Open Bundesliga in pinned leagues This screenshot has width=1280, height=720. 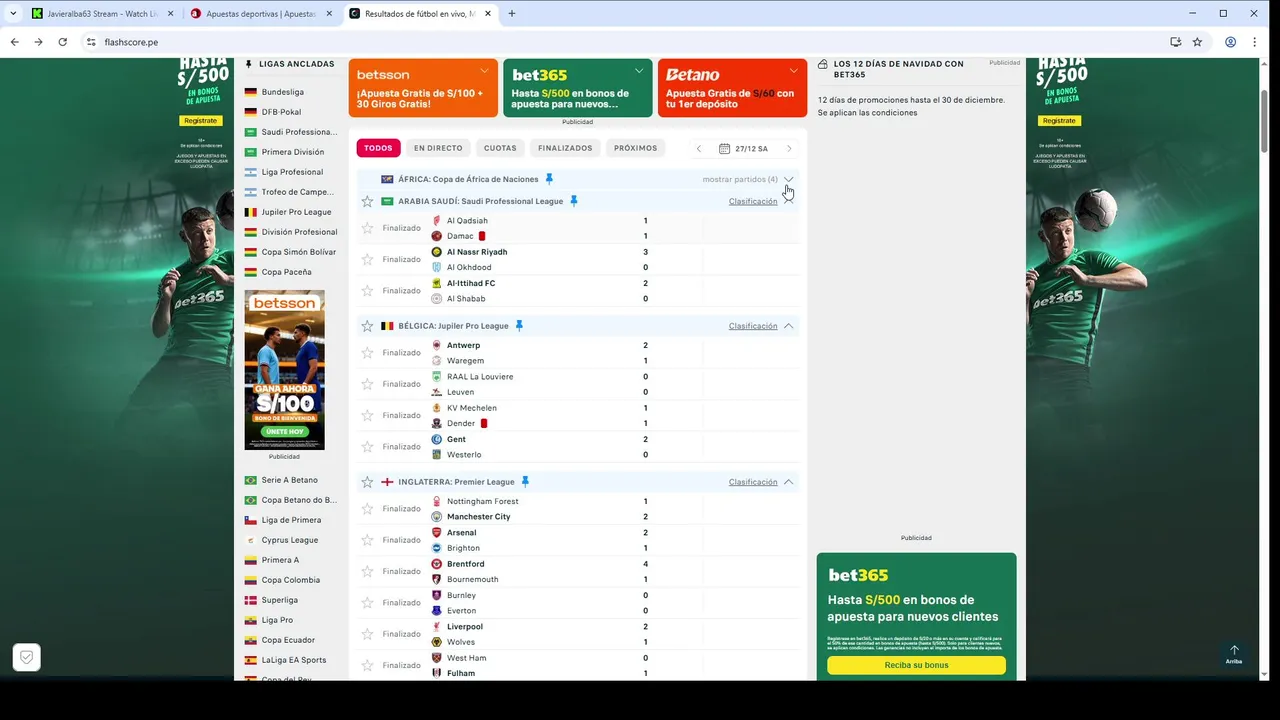click(283, 92)
